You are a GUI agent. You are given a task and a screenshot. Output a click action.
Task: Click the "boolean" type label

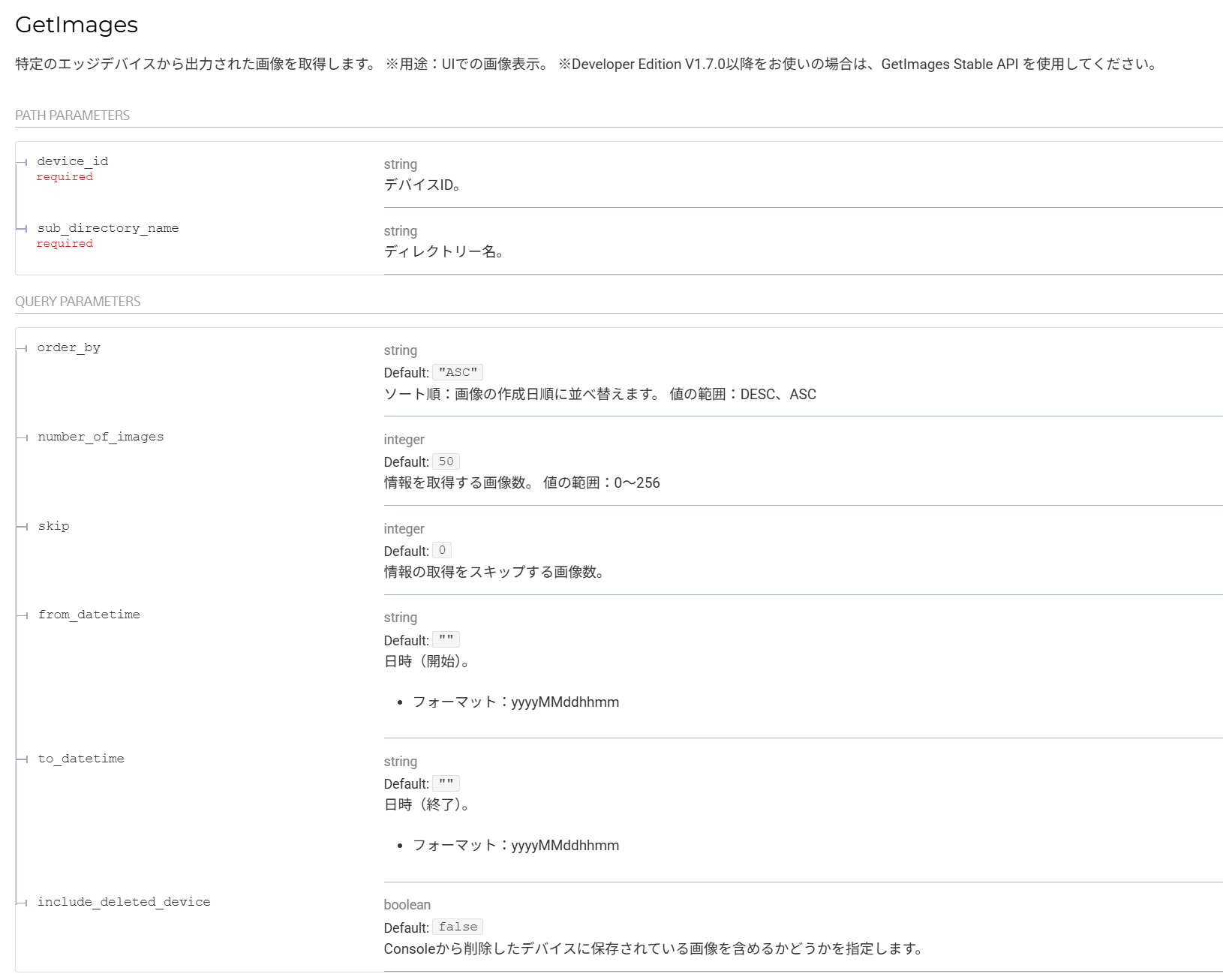407,905
